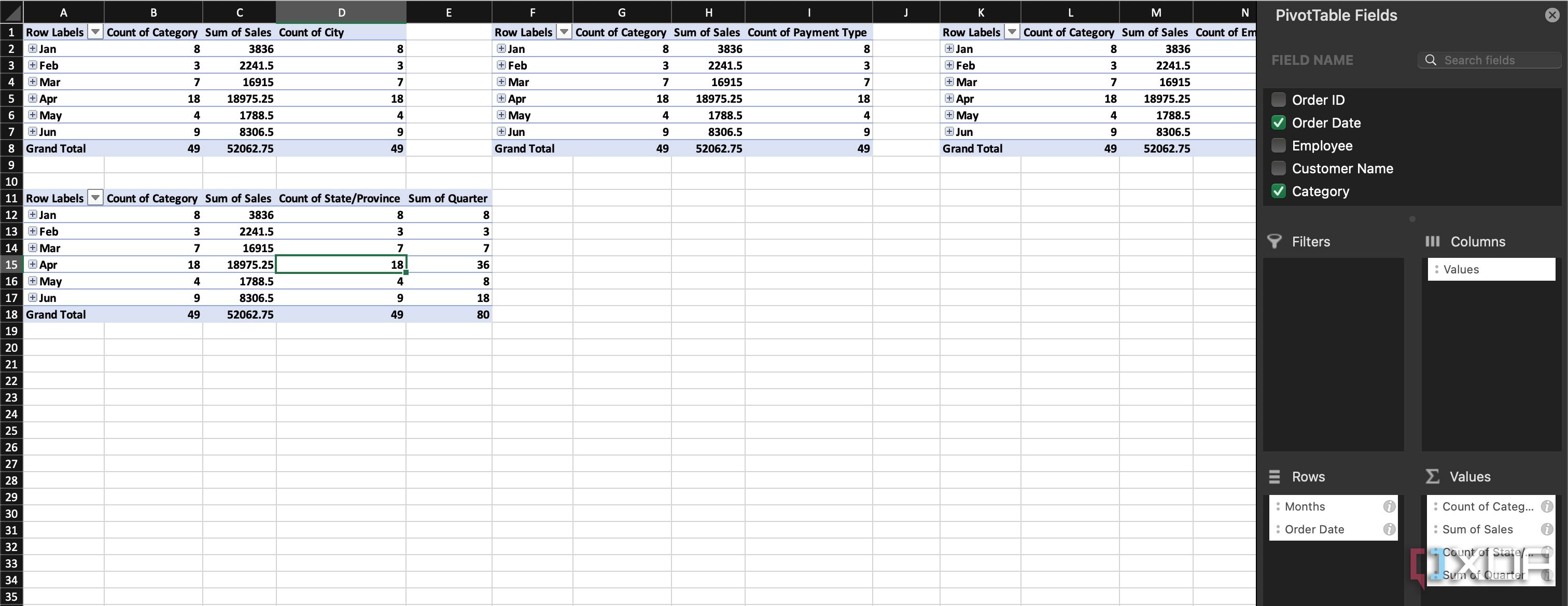Image resolution: width=1568 pixels, height=606 pixels.
Task: Open Row Labels filter dropdown in column F
Action: point(564,32)
